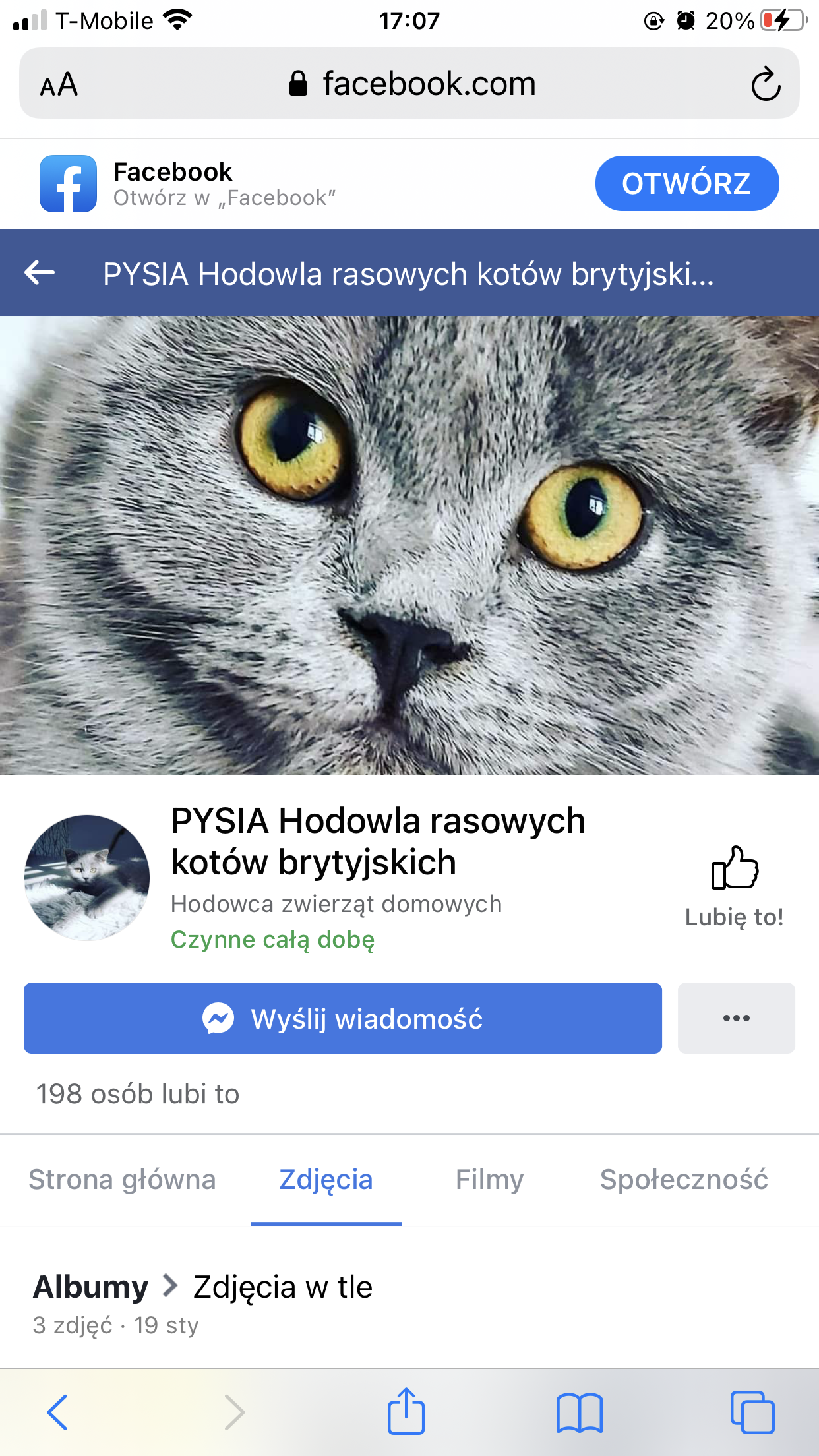Like the page with the thumbs-up icon
The width and height of the screenshot is (819, 1456).
point(735,867)
